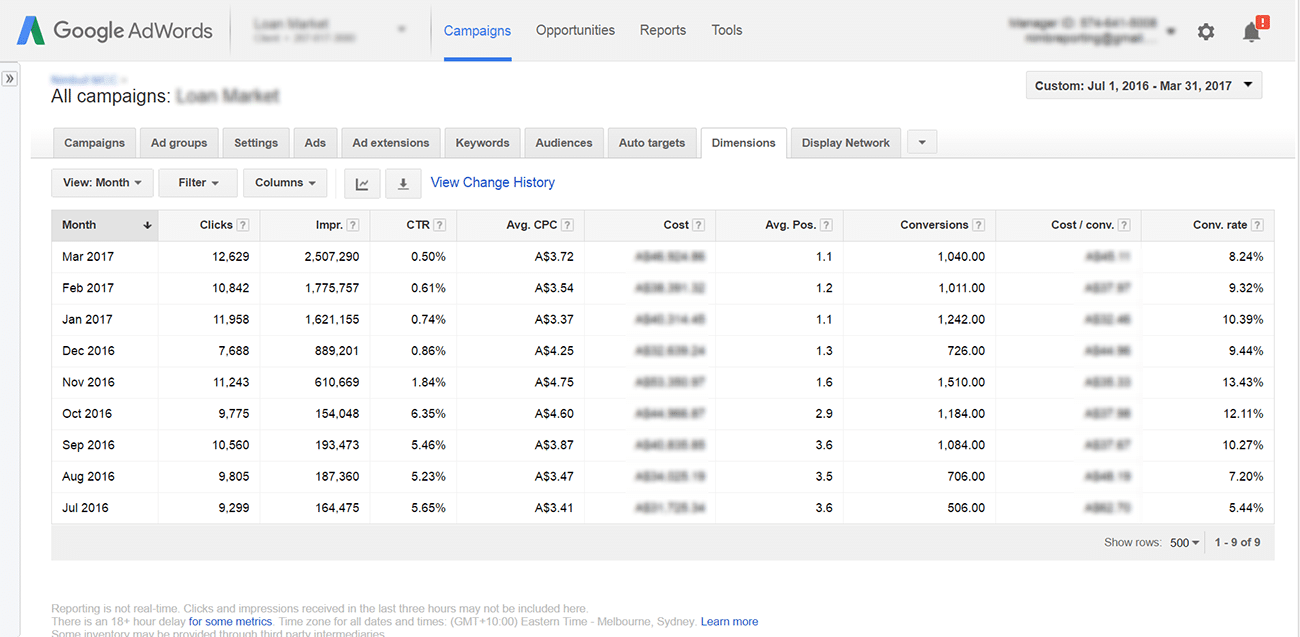Open the Filter dropdown

pos(198,183)
